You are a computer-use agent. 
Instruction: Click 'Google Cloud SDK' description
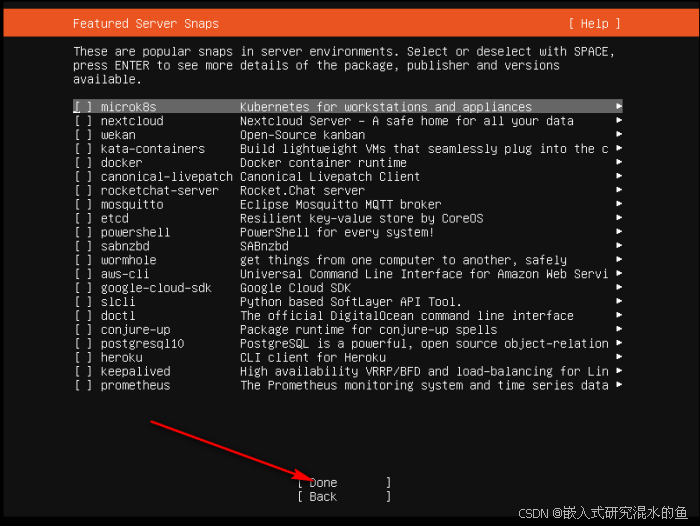296,288
